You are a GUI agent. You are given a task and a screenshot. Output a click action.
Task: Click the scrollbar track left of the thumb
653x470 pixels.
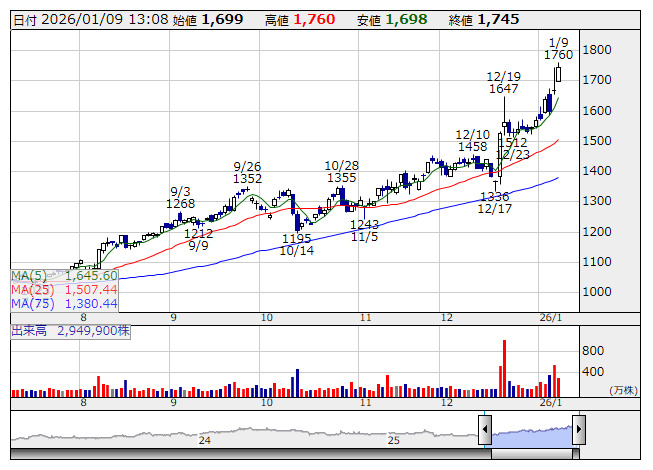pos(250,453)
